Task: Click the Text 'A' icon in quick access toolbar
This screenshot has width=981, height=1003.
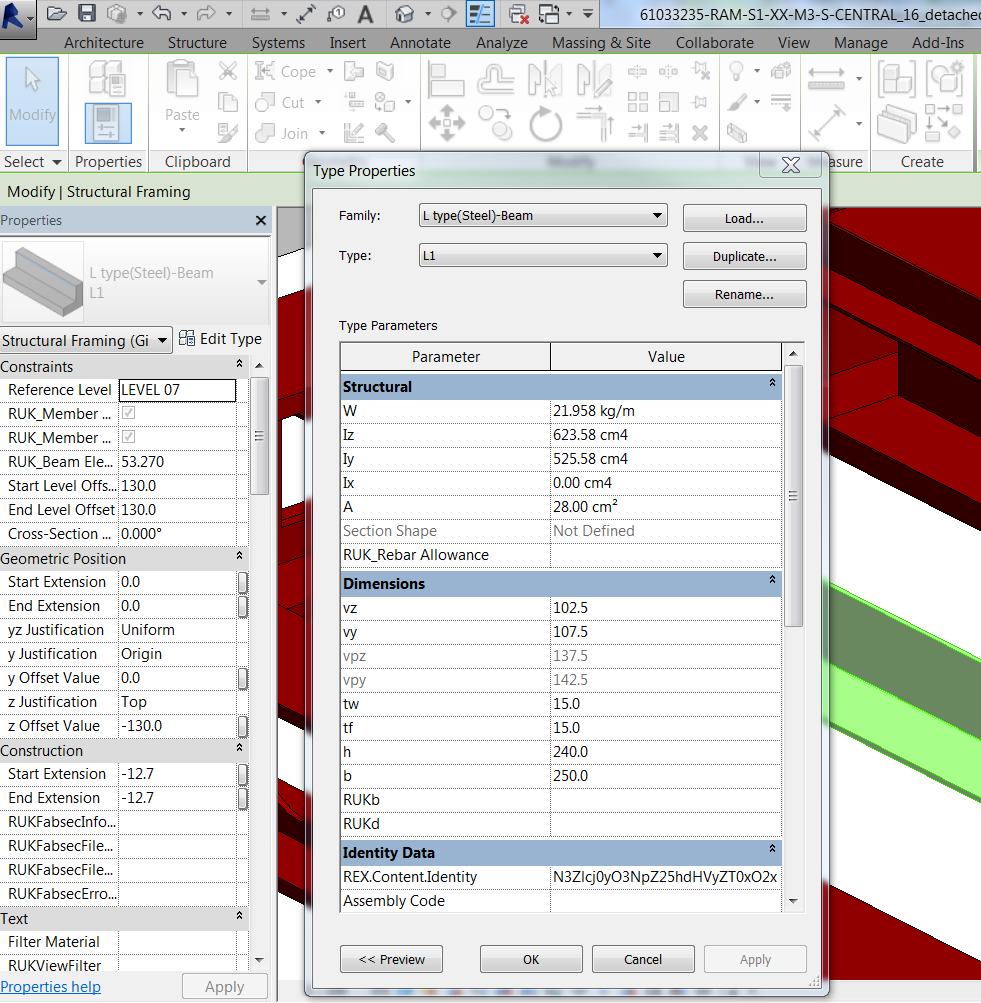Action: (365, 14)
